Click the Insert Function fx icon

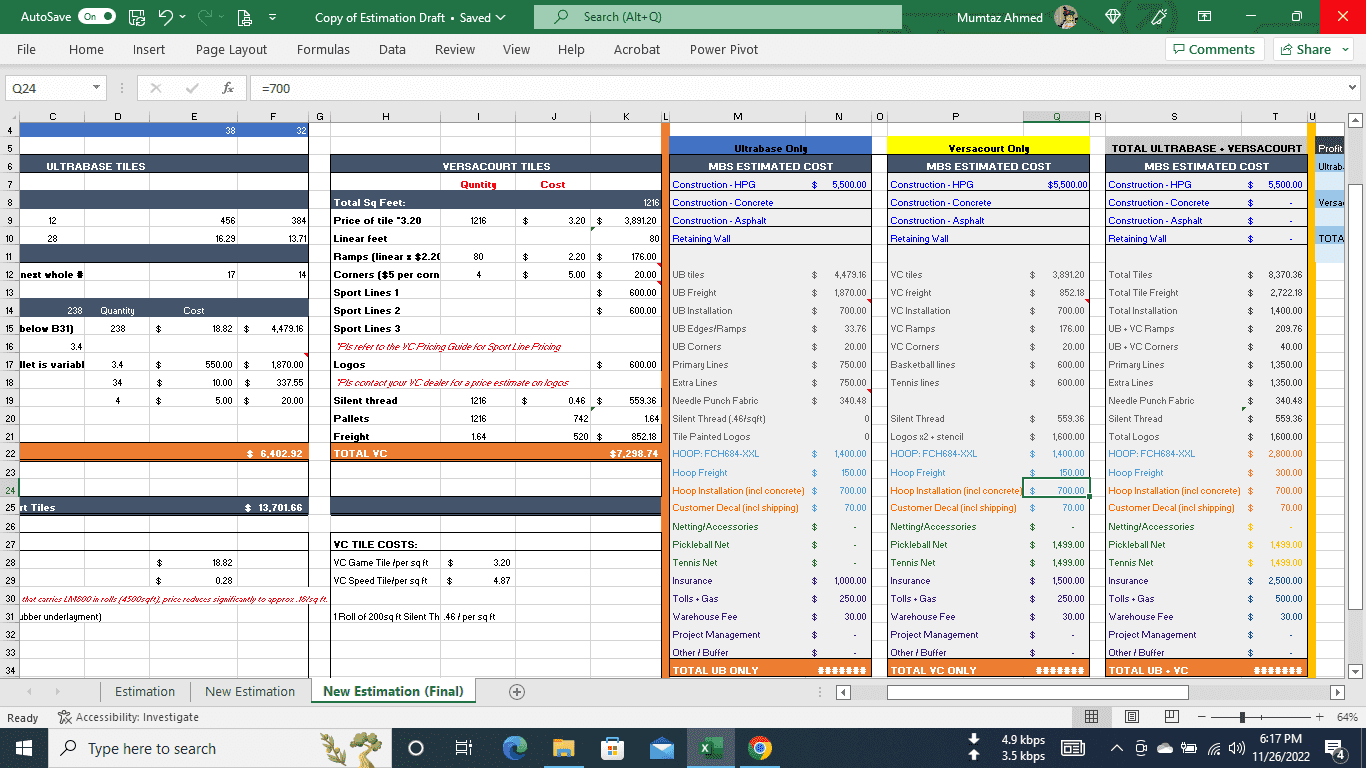(228, 88)
